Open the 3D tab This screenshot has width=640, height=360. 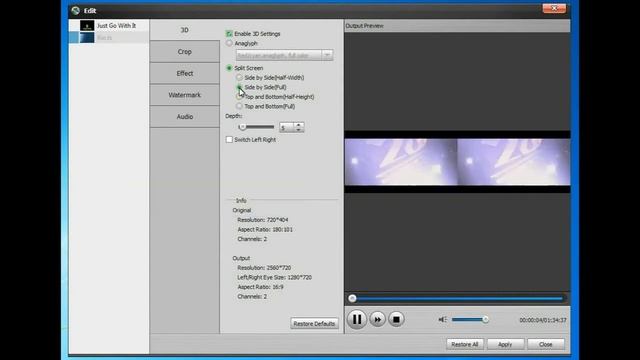coord(184,30)
